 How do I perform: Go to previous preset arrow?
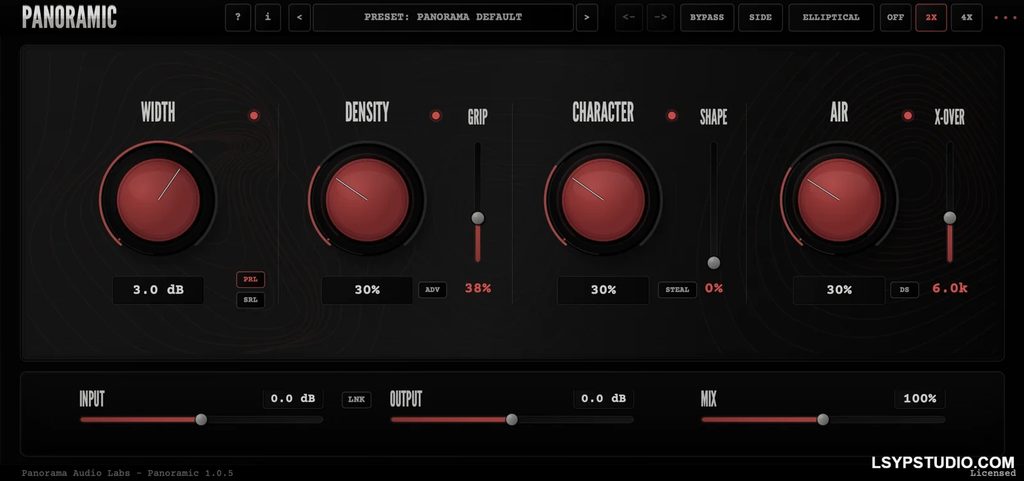point(299,18)
